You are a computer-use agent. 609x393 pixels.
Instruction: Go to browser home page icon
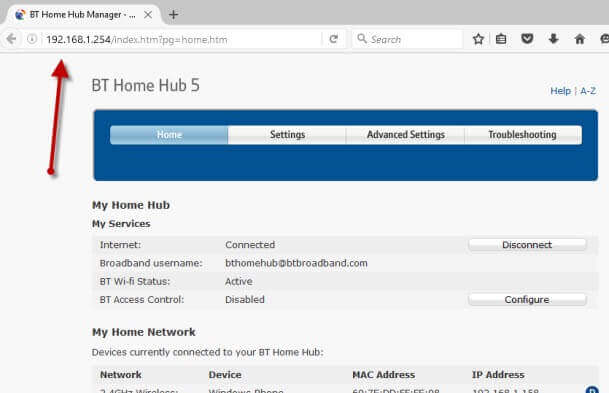click(x=579, y=39)
